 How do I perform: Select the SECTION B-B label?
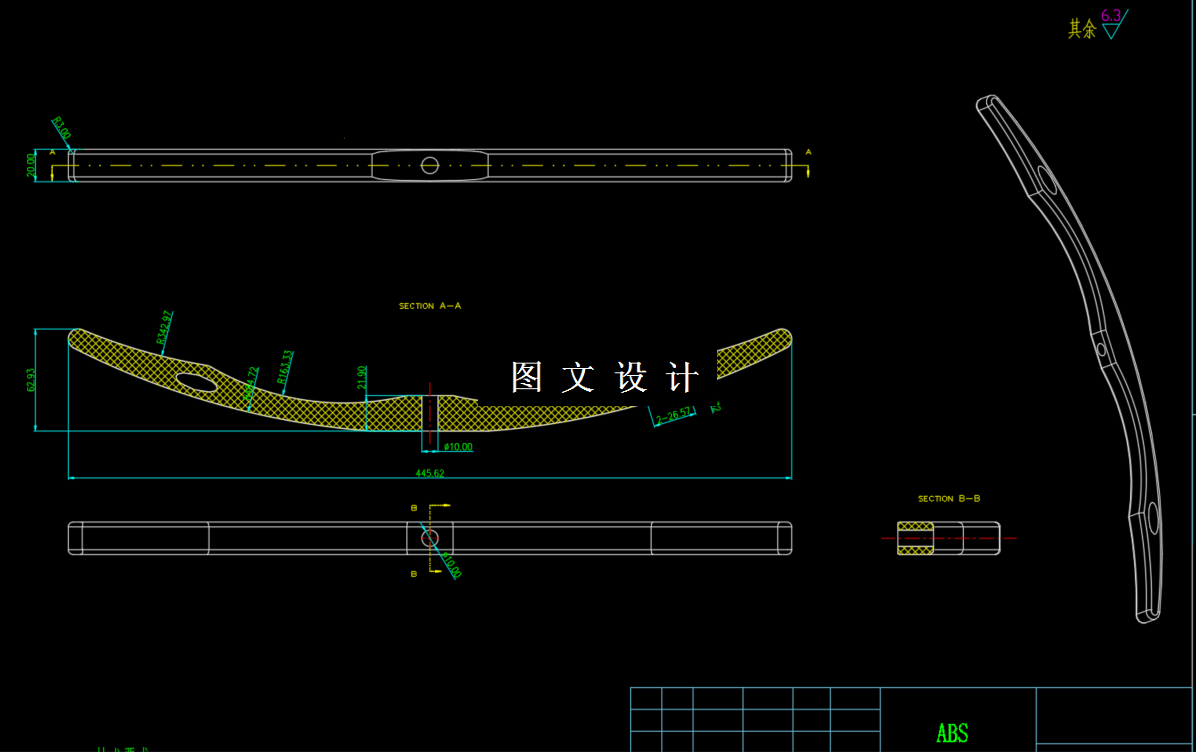point(949,499)
